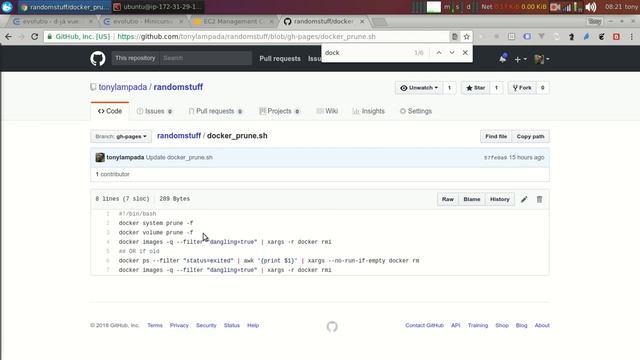Open footer Terms link

pos(155,325)
